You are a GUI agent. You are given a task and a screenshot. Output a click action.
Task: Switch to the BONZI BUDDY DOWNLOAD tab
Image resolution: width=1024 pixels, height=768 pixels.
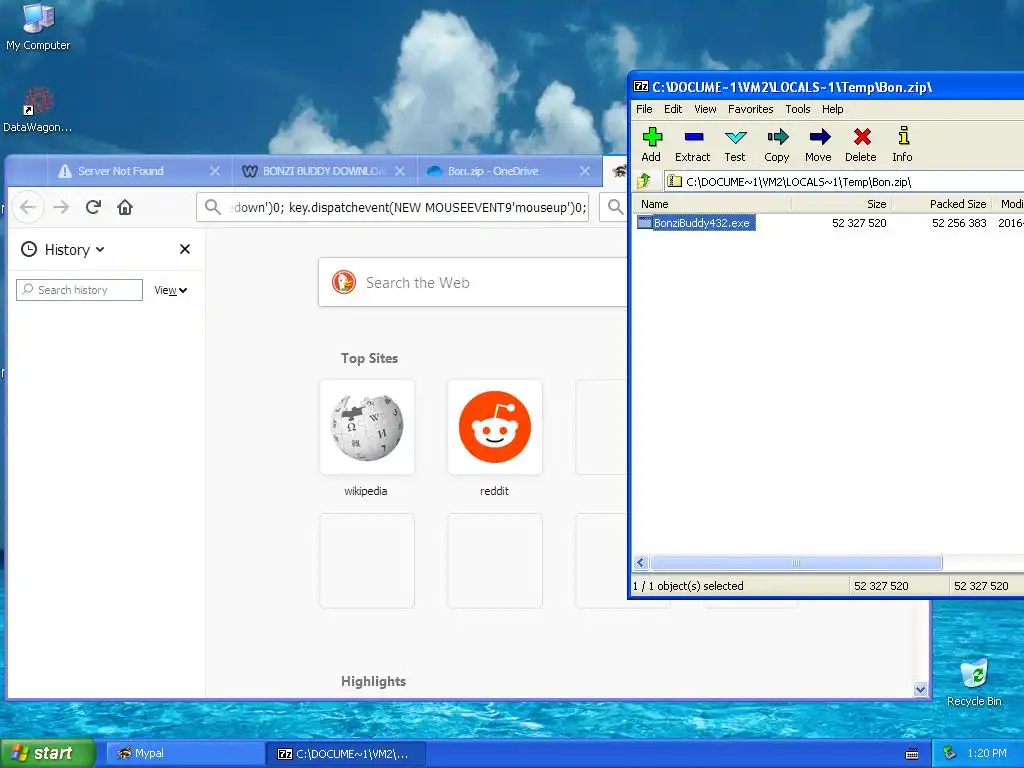click(x=324, y=171)
